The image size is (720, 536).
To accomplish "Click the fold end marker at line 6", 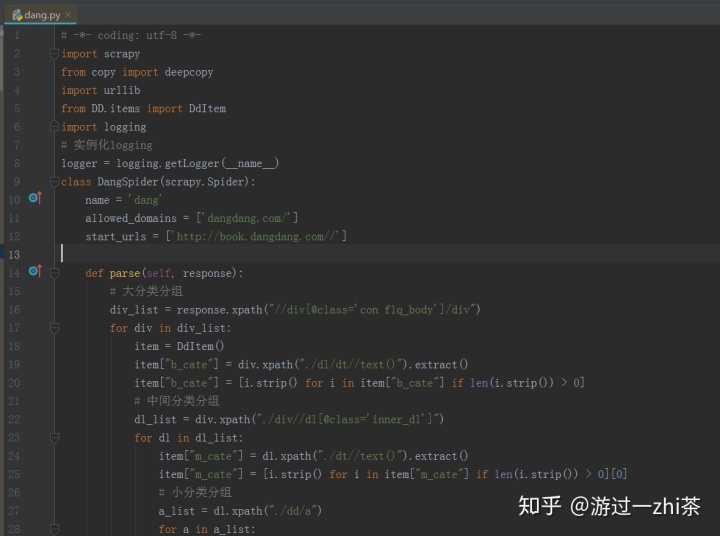I will coord(54,126).
